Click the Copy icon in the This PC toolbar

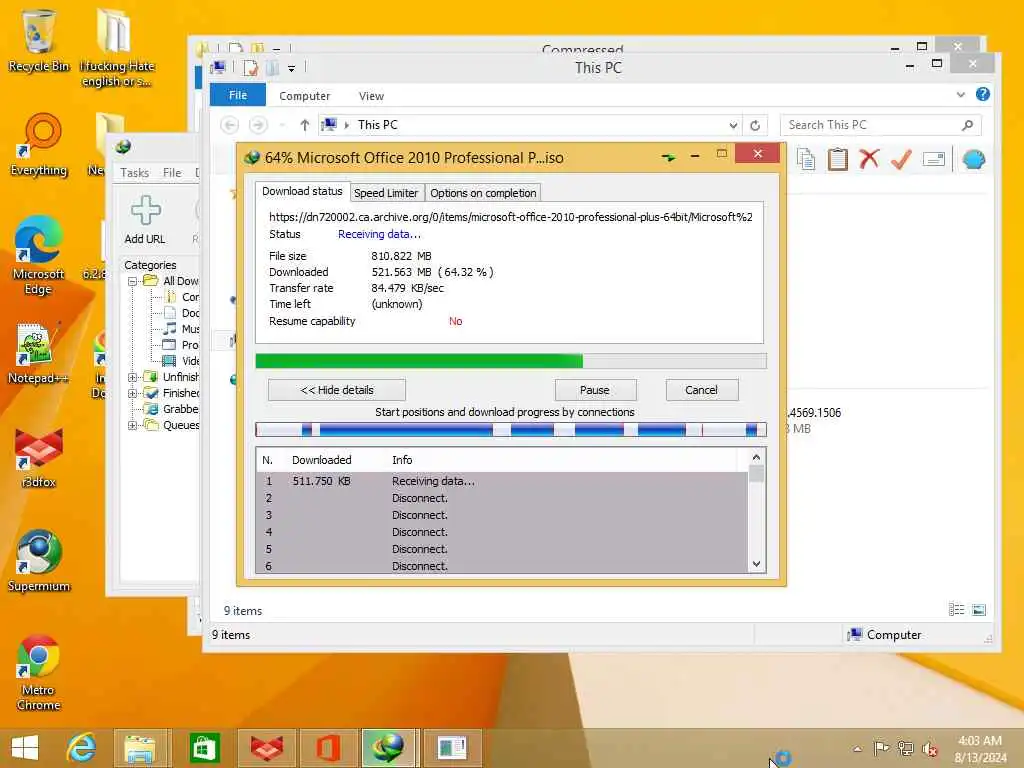pos(806,159)
